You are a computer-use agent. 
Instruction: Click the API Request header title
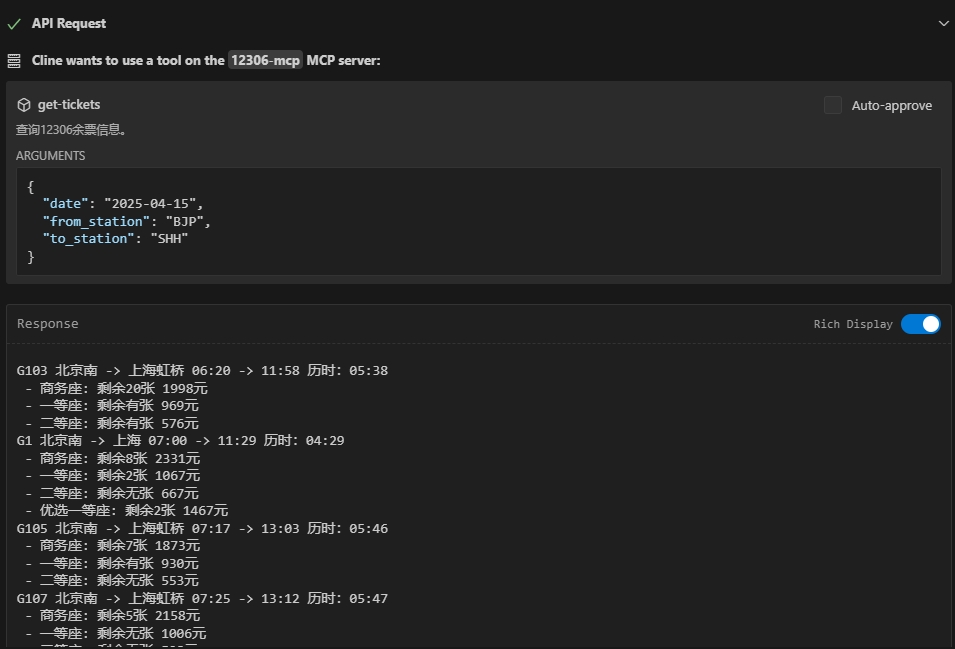click(69, 23)
